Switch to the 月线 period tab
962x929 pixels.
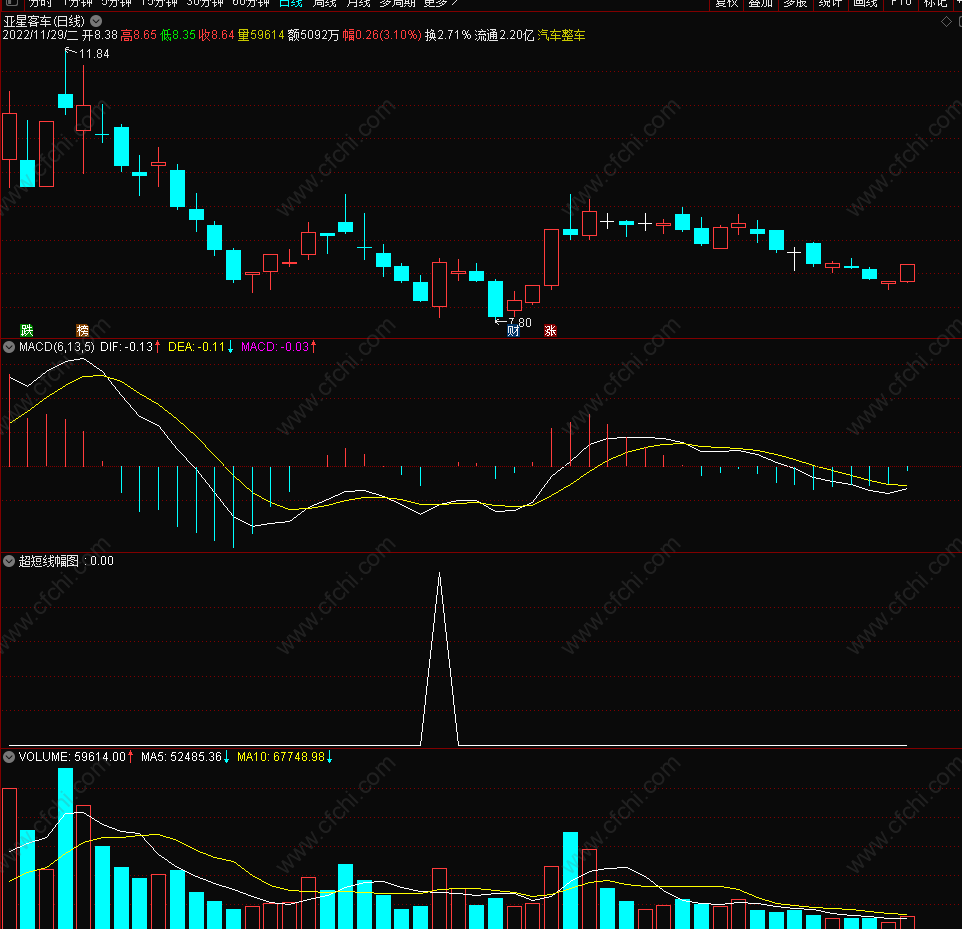coord(358,3)
